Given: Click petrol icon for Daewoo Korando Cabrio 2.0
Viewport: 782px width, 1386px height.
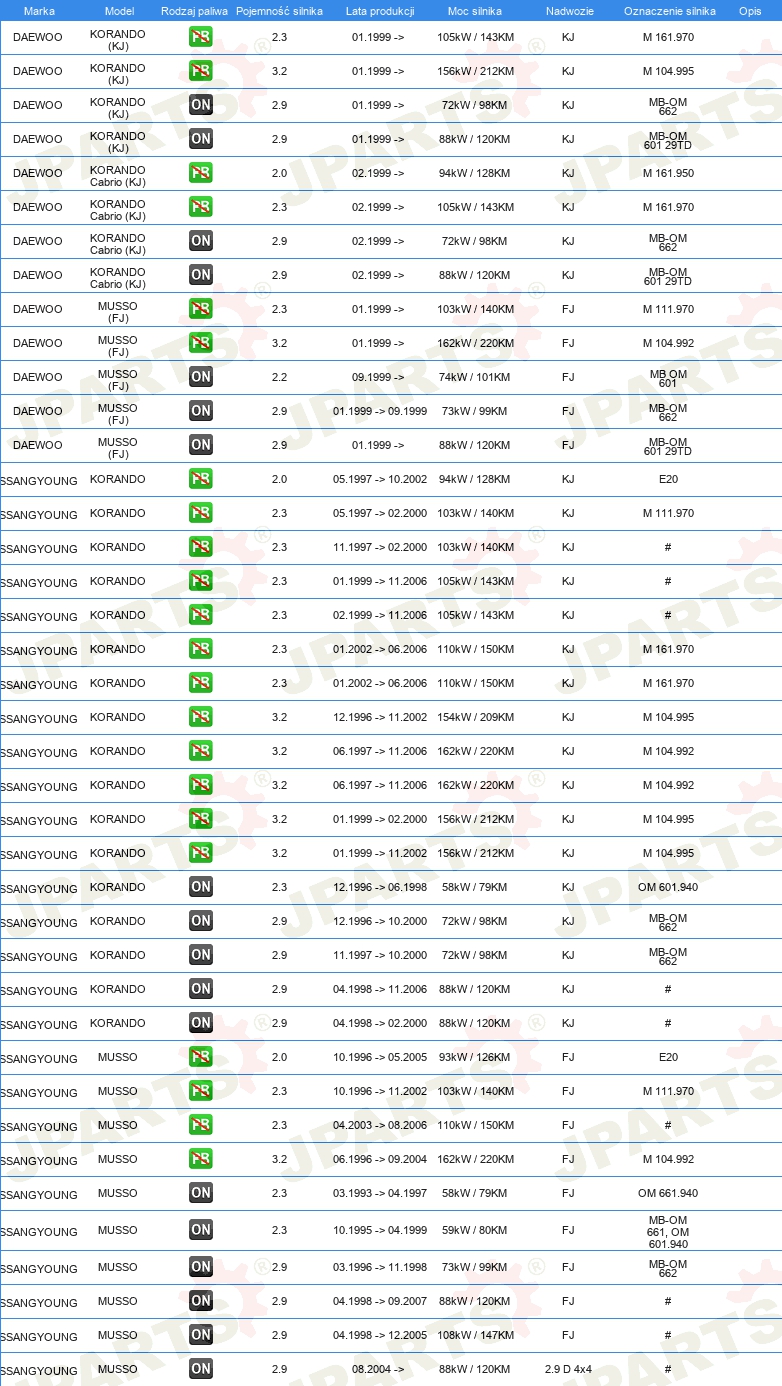Looking at the screenshot, I should pyautogui.click(x=201, y=173).
